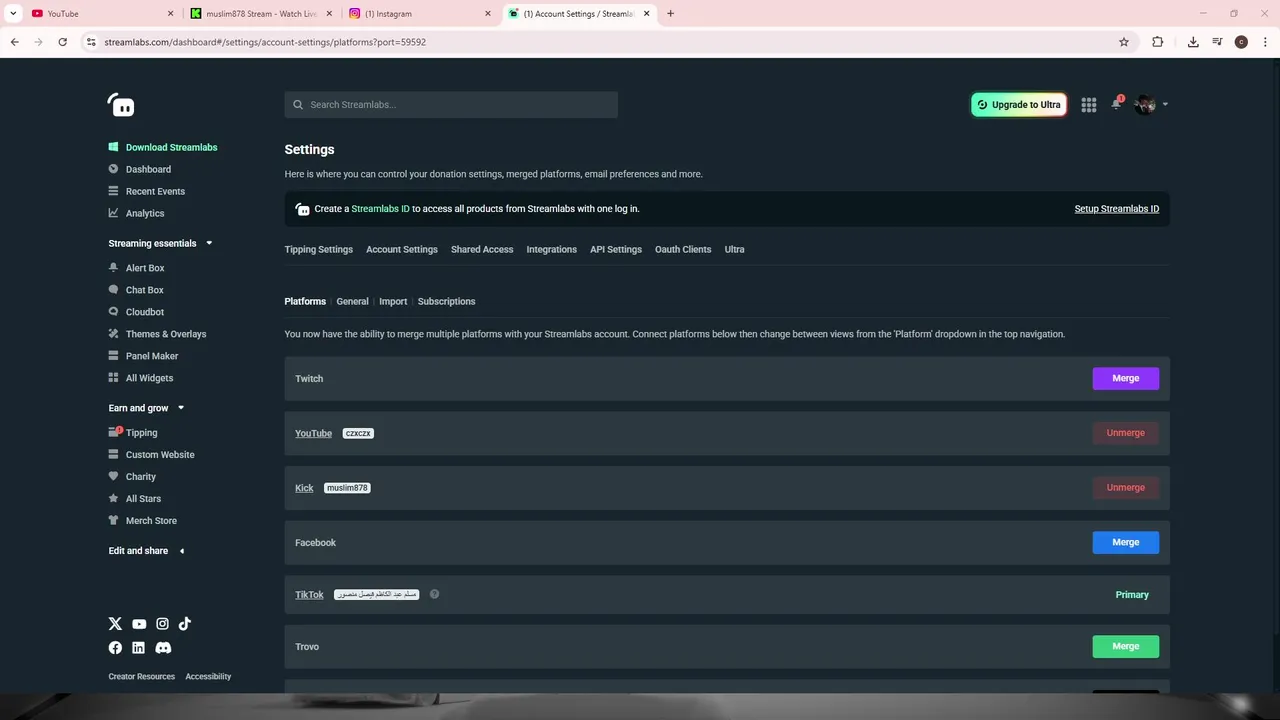The height and width of the screenshot is (720, 1280).
Task: Focus the Search Streamlabs field
Action: click(x=451, y=105)
